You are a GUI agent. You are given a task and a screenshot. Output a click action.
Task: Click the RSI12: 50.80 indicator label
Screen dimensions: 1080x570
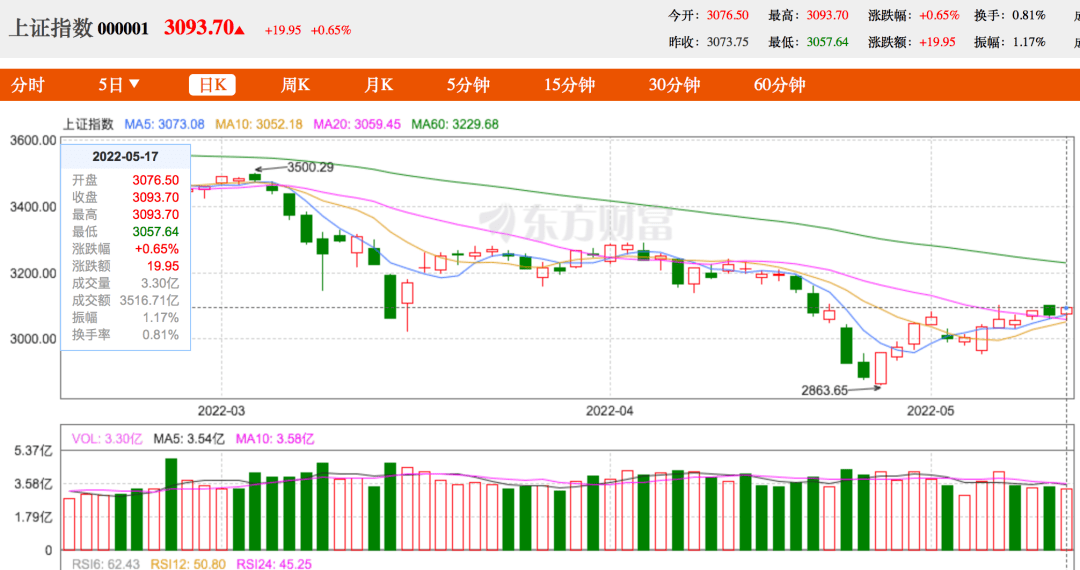point(188,564)
